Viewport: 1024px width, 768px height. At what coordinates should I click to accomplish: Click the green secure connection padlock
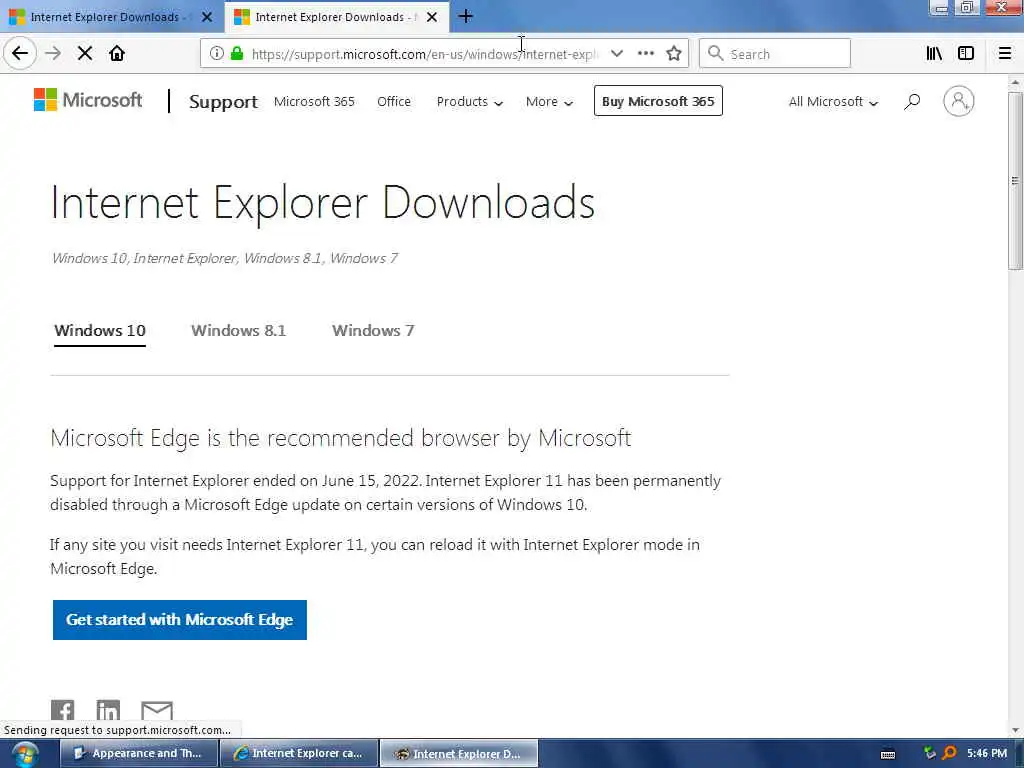236,54
